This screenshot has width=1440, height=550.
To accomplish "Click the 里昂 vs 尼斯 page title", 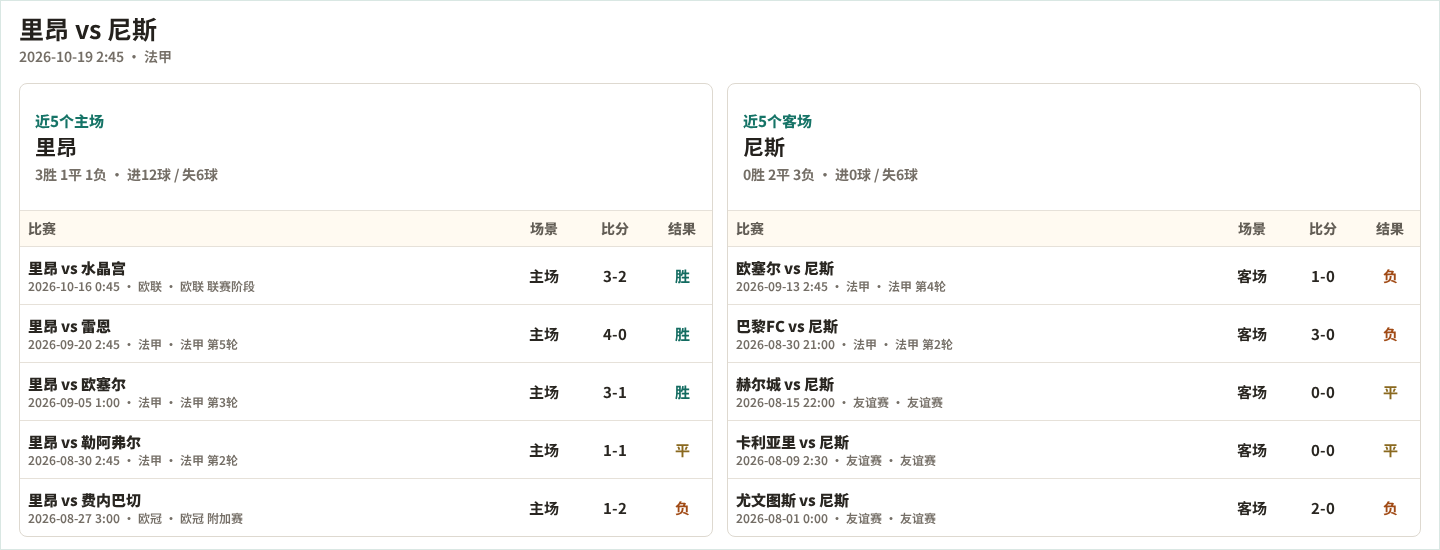I will (88, 30).
